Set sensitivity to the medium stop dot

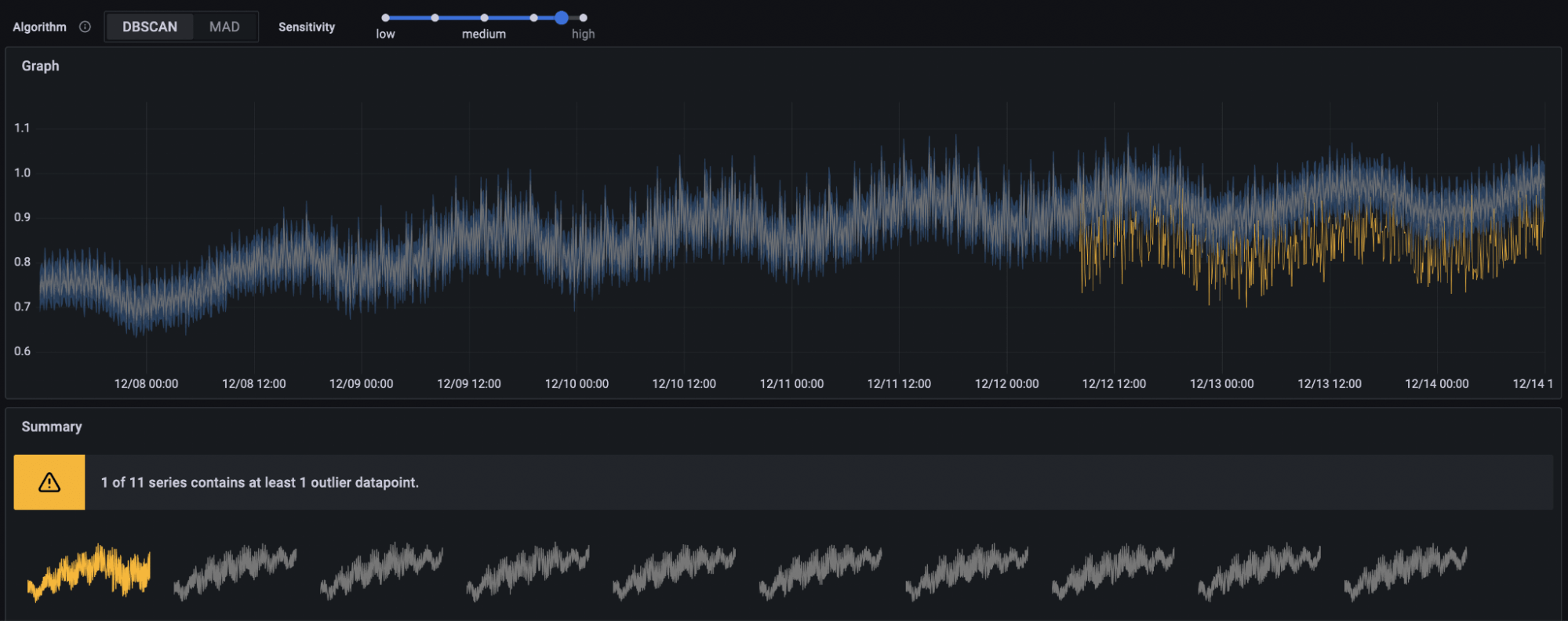point(484,17)
